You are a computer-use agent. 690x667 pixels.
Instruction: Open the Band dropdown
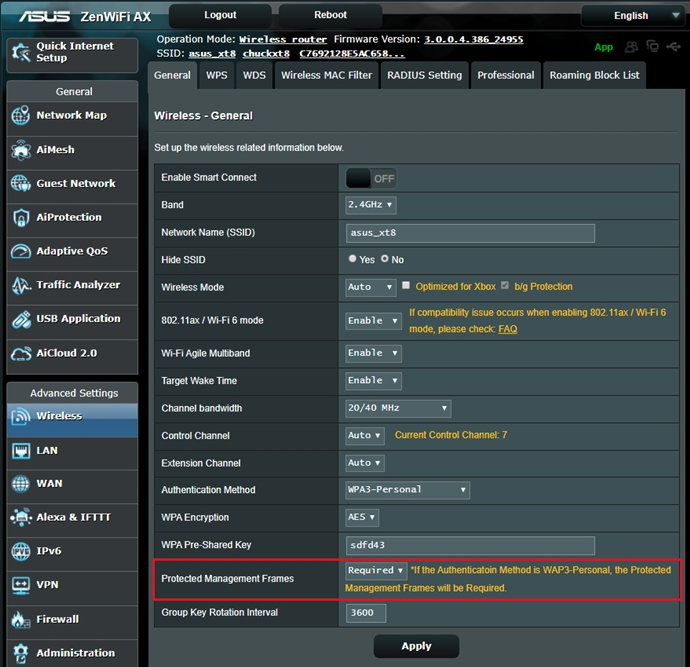[371, 205]
